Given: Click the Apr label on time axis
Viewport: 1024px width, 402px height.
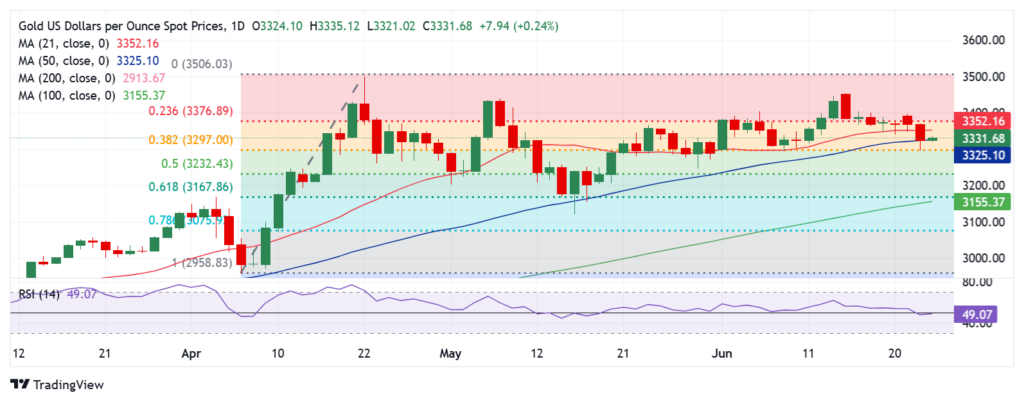Looking at the screenshot, I should pos(192,353).
